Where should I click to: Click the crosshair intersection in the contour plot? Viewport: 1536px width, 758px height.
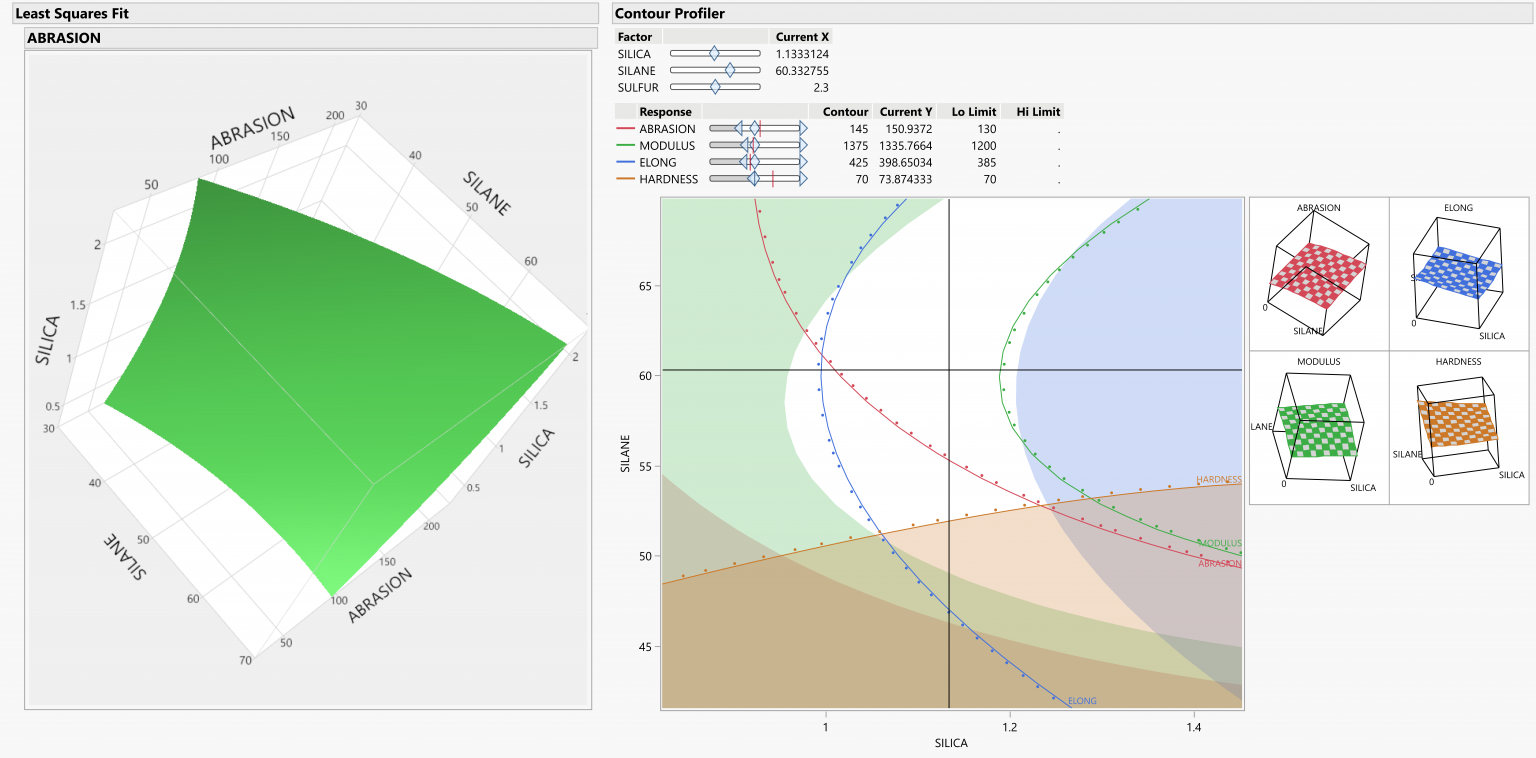point(949,368)
